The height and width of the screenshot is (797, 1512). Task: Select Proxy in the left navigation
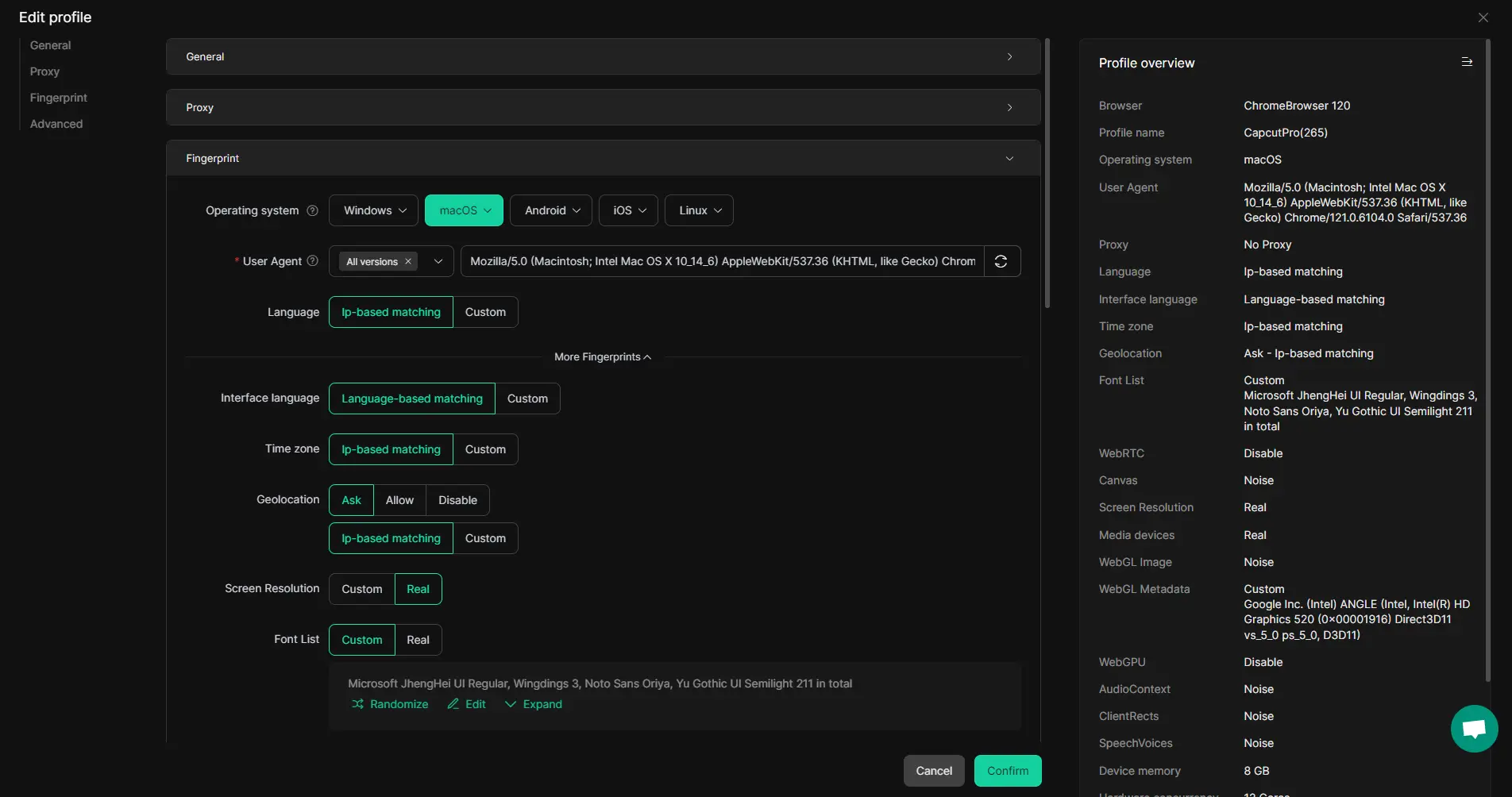pos(44,71)
